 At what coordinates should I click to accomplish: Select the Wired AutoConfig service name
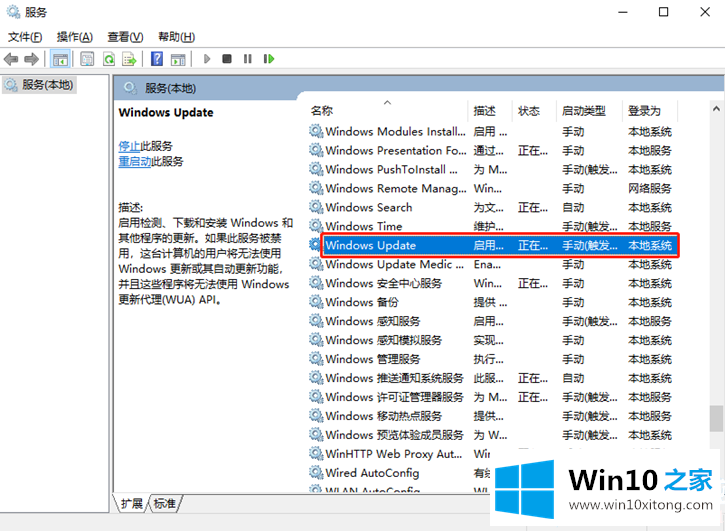coord(372,473)
